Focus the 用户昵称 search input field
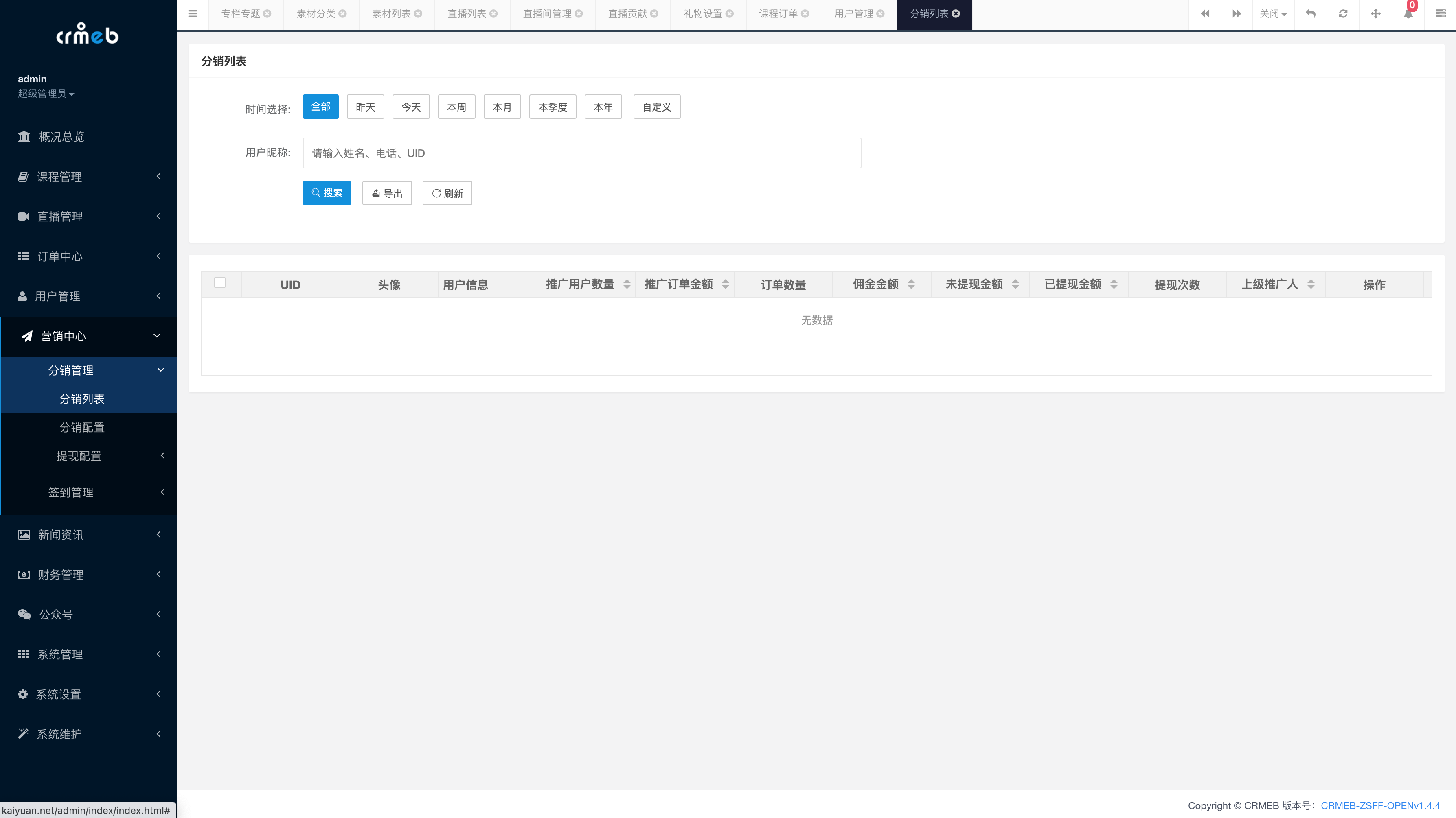The image size is (1456, 818). click(x=581, y=153)
